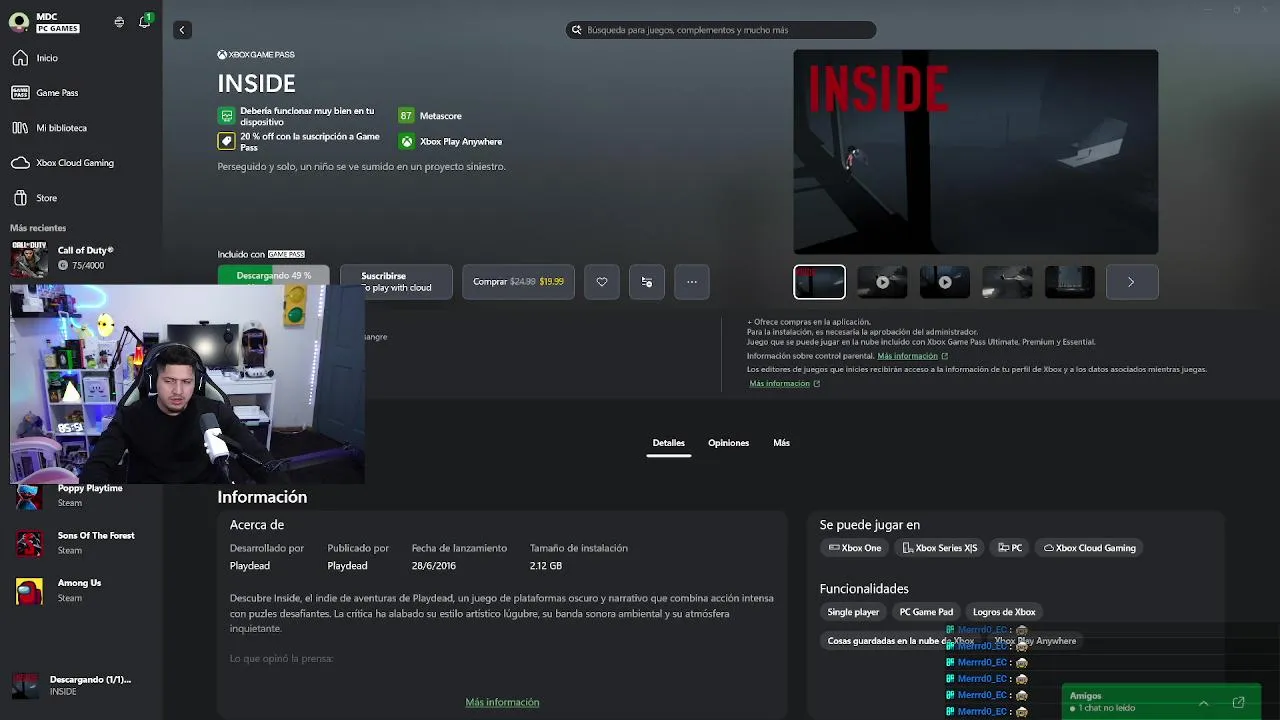
Task: Click the Playdead developer name
Action: (x=250, y=566)
